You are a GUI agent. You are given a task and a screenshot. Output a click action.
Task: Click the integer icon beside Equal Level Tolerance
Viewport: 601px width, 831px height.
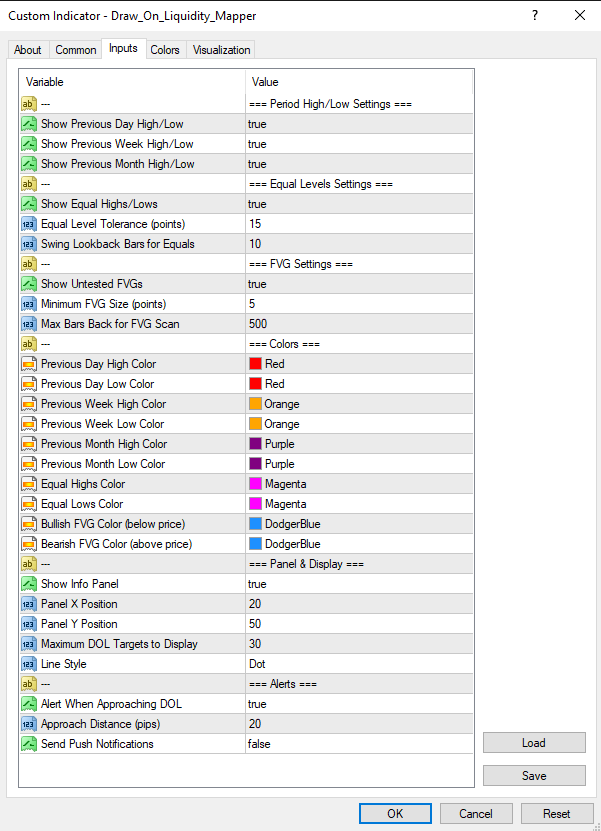point(29,224)
